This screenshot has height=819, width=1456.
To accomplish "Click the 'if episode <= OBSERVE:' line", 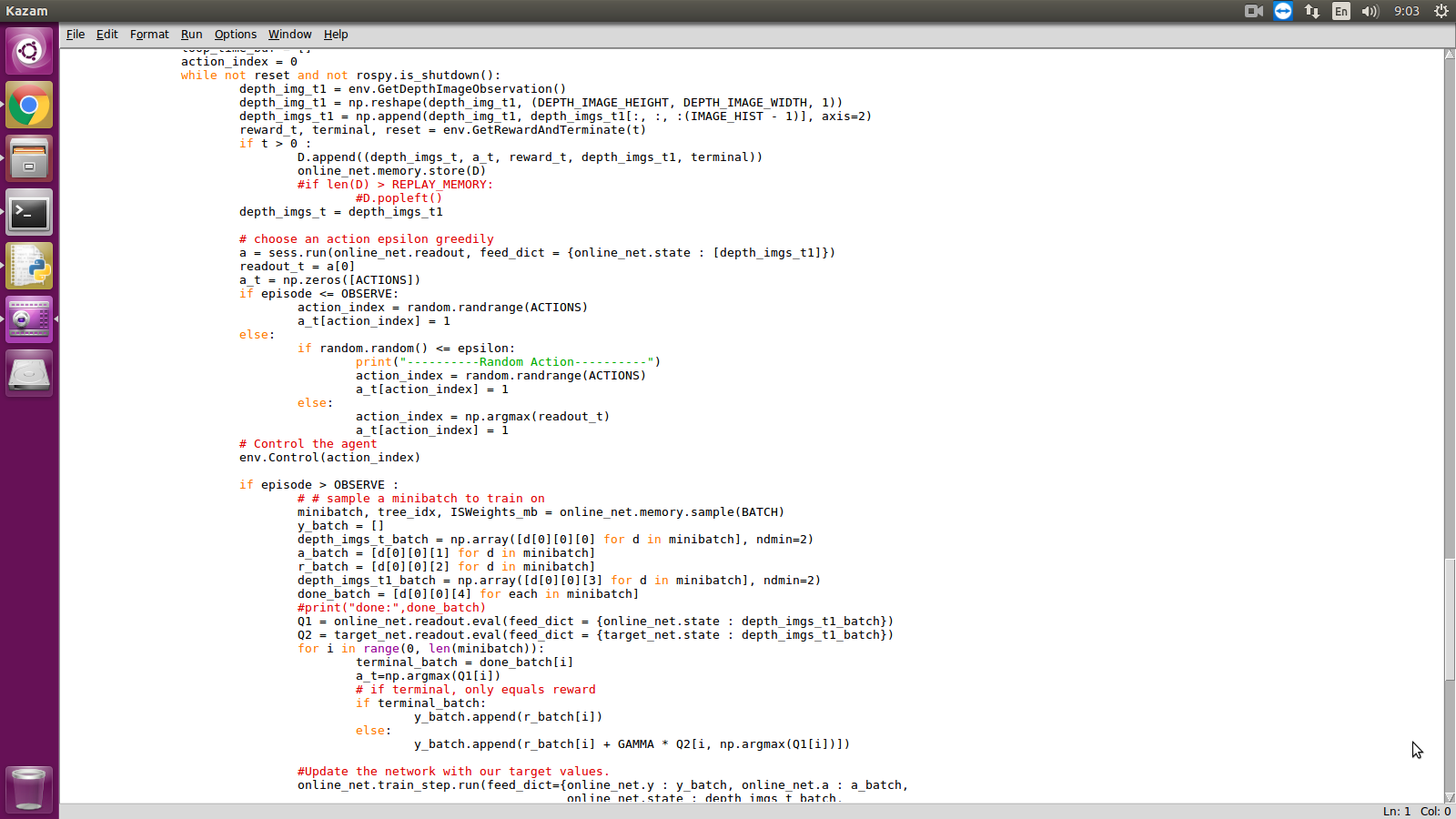I will (318, 294).
